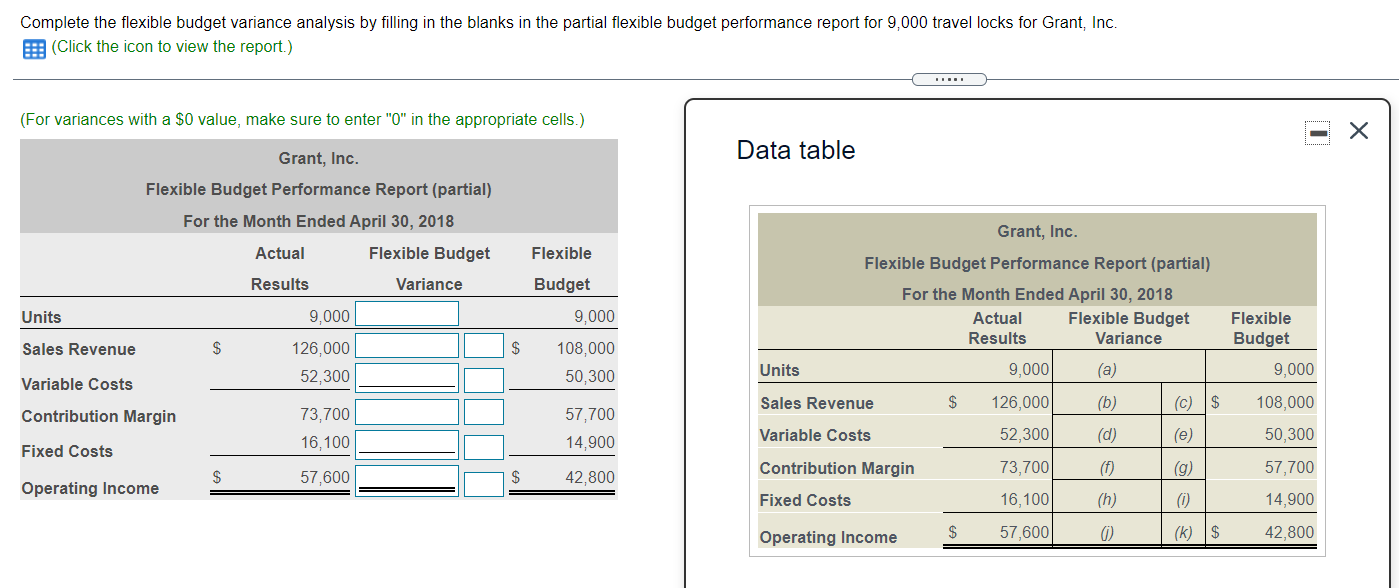Click the Contribution Margin variance input field
This screenshot has height=588, width=1399.
point(405,411)
